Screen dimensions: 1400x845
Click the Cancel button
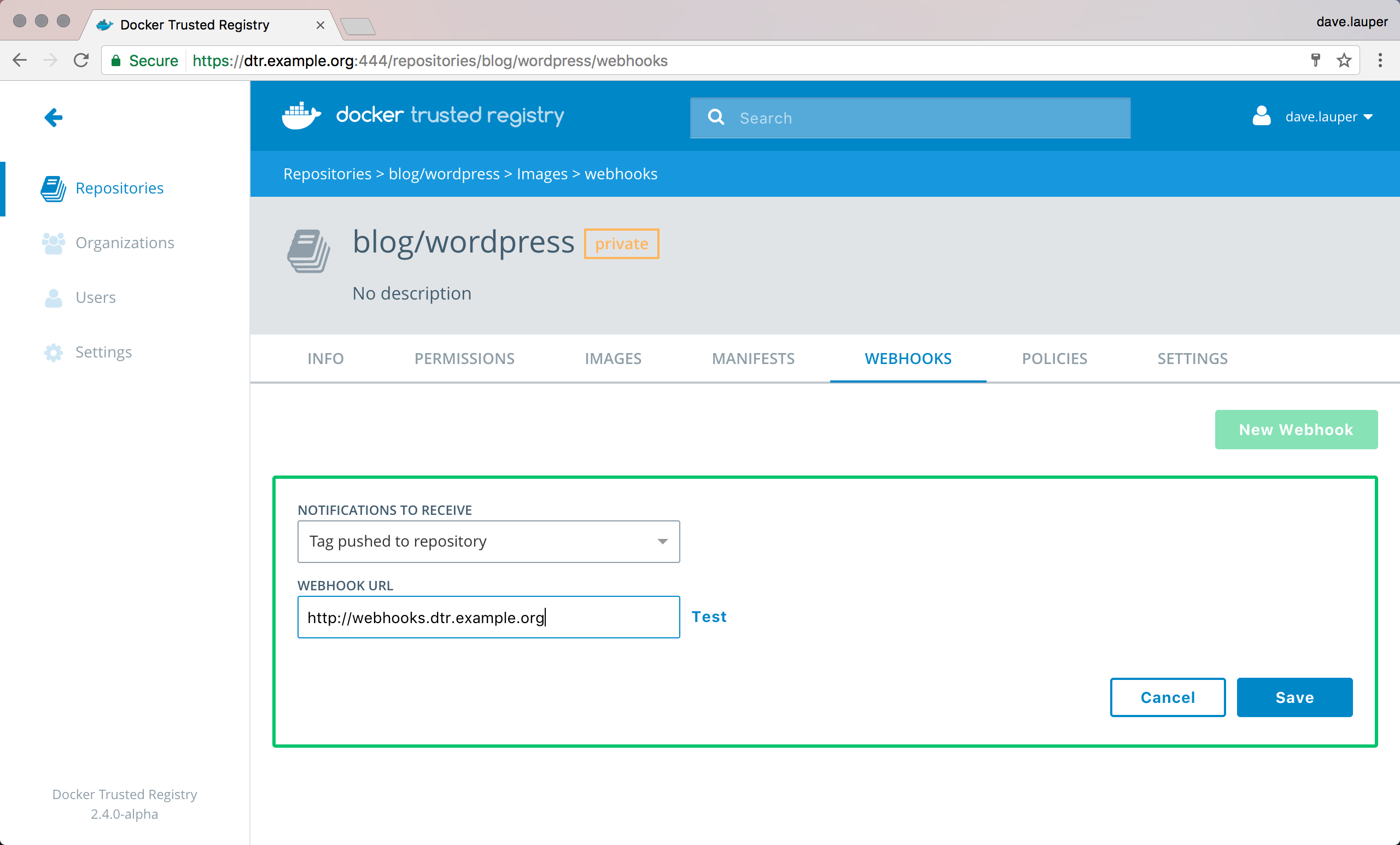(1167, 697)
